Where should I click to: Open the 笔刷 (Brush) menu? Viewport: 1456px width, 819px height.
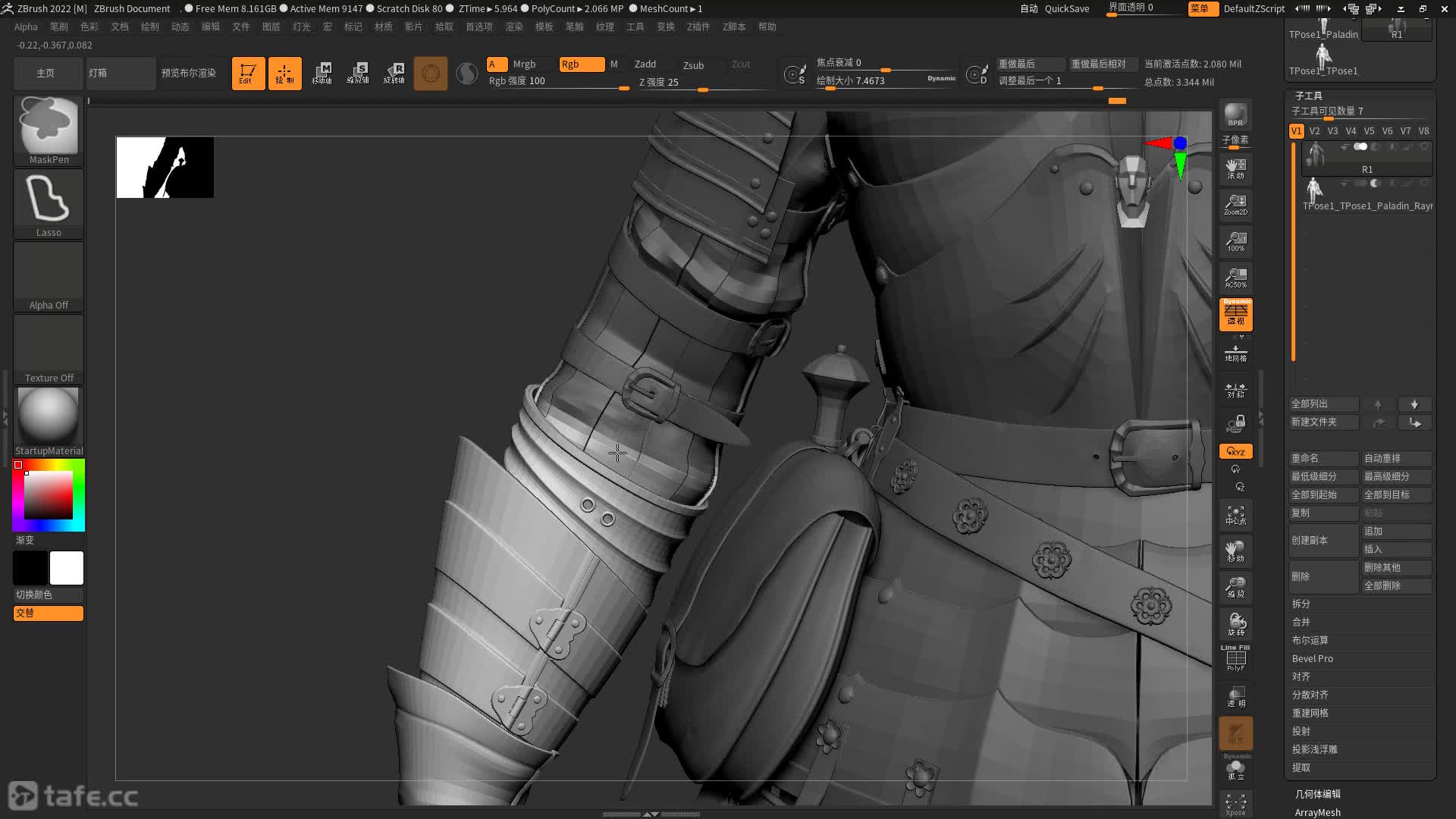tap(59, 27)
